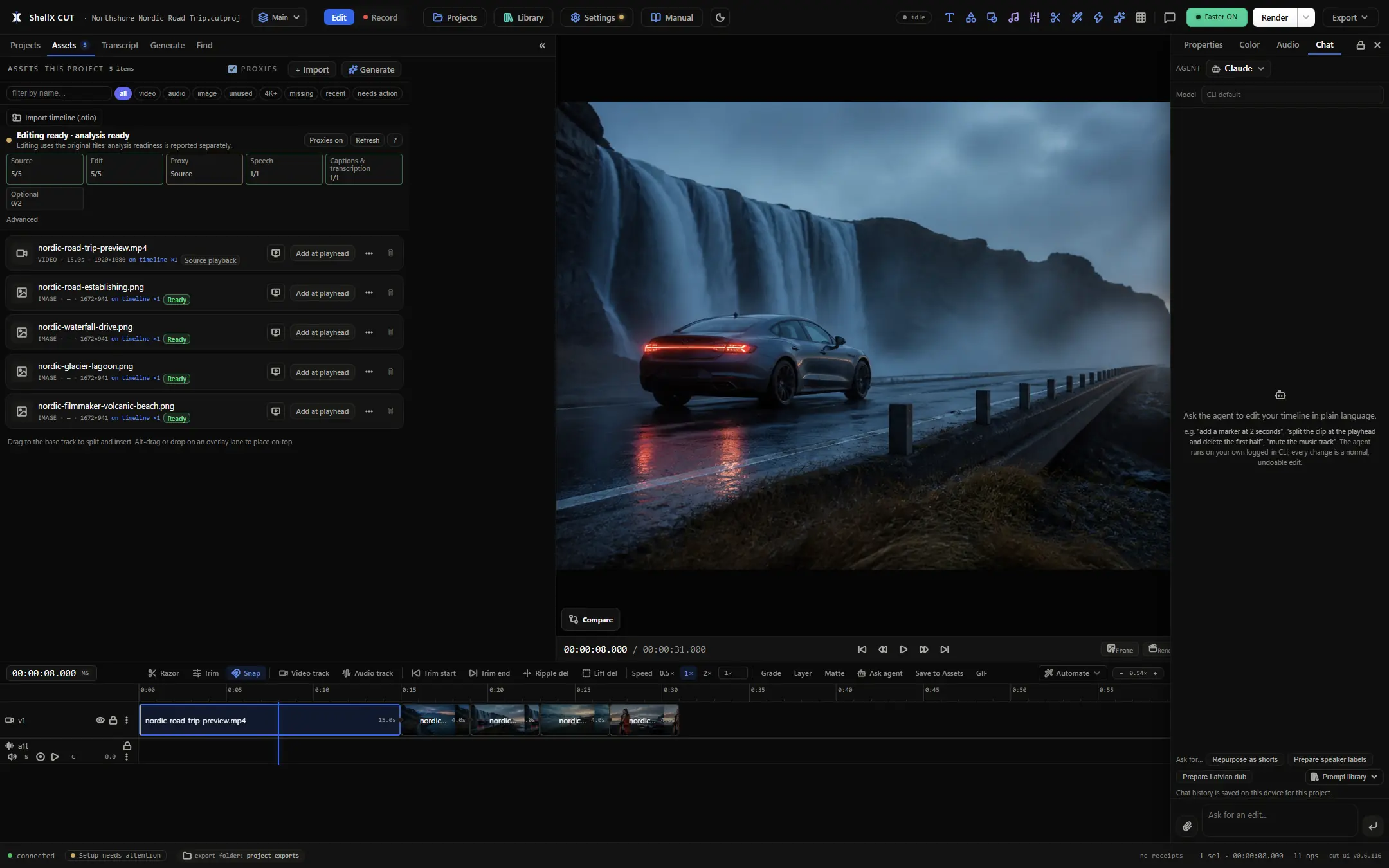
Task: Click the sparkles AI icon in top toolbar
Action: coord(1119,17)
